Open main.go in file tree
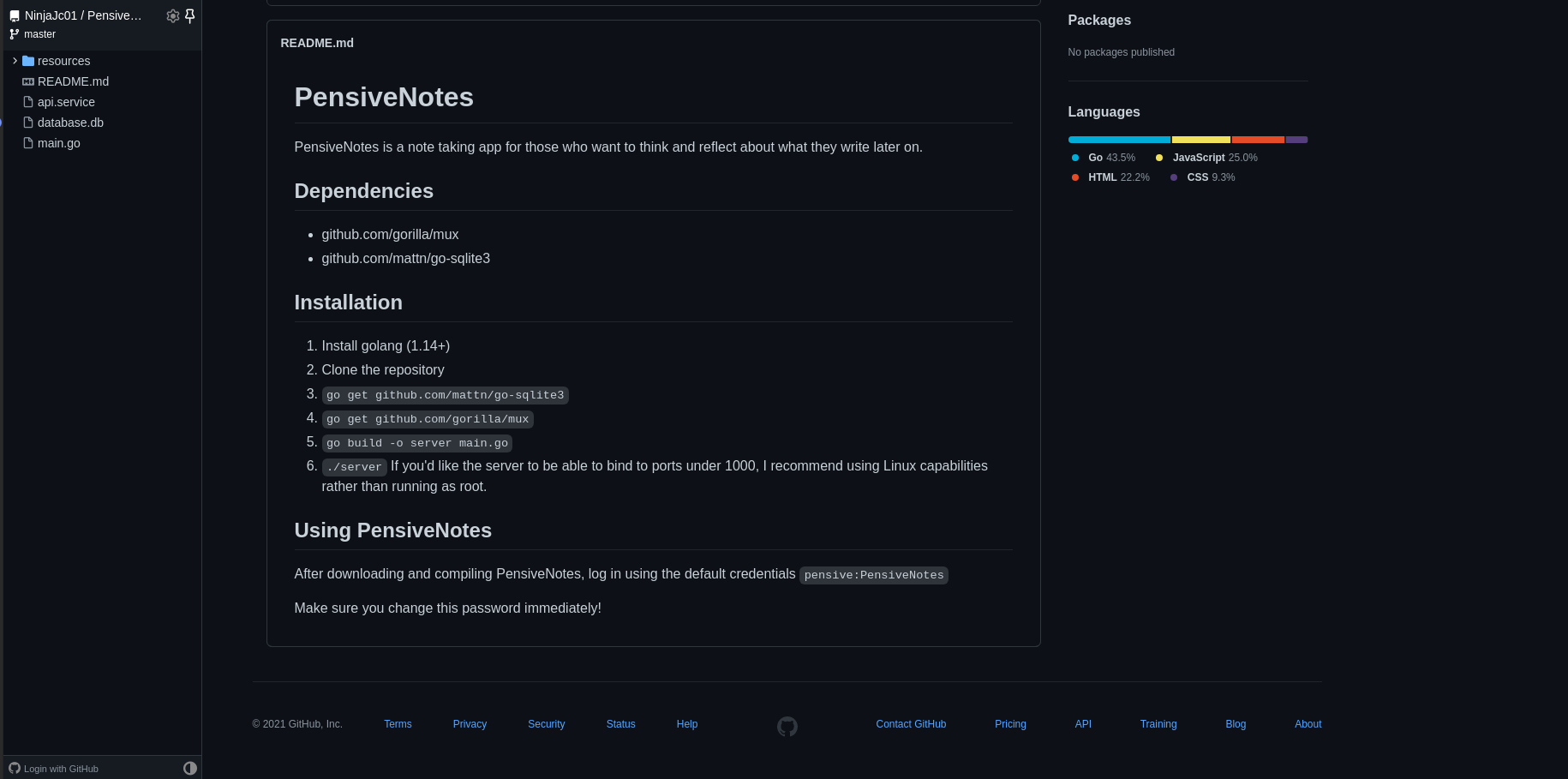Image resolution: width=1568 pixels, height=779 pixels. [x=58, y=143]
